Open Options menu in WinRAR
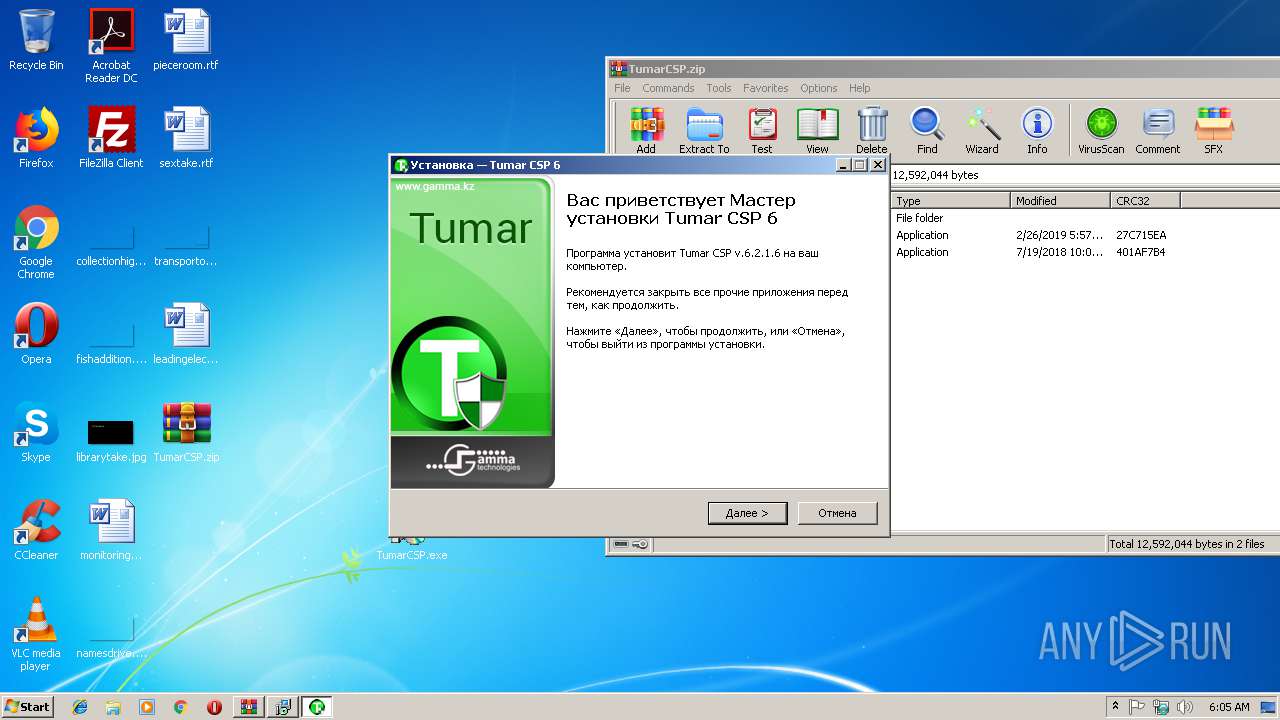 [x=819, y=88]
